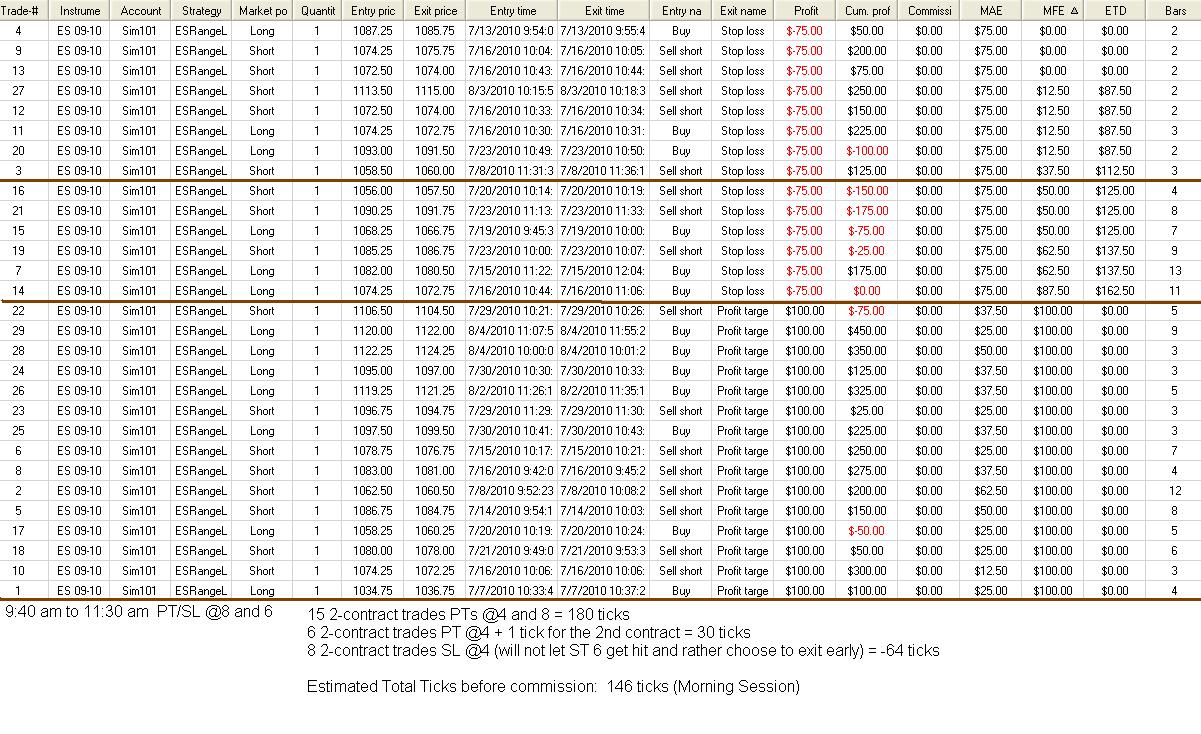The image size is (1201, 734).
Task: Sort by the Commissi column header
Action: point(929,11)
